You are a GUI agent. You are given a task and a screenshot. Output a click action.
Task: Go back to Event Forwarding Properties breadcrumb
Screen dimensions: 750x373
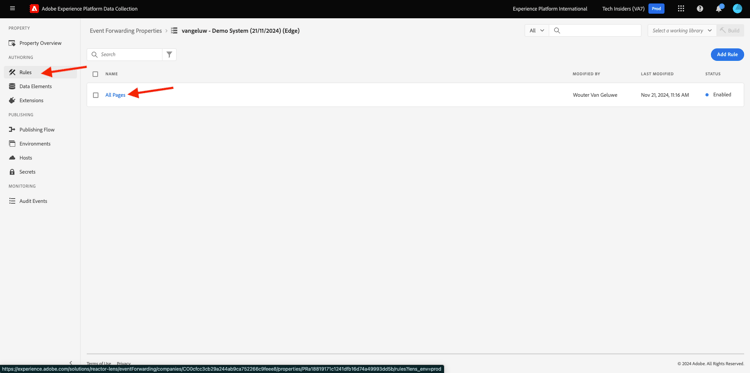pos(126,31)
